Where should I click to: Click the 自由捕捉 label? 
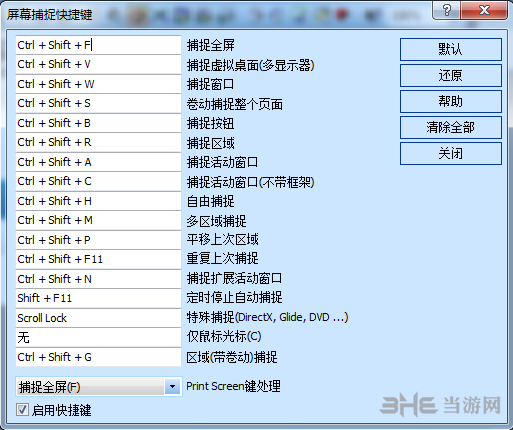[x=211, y=201]
